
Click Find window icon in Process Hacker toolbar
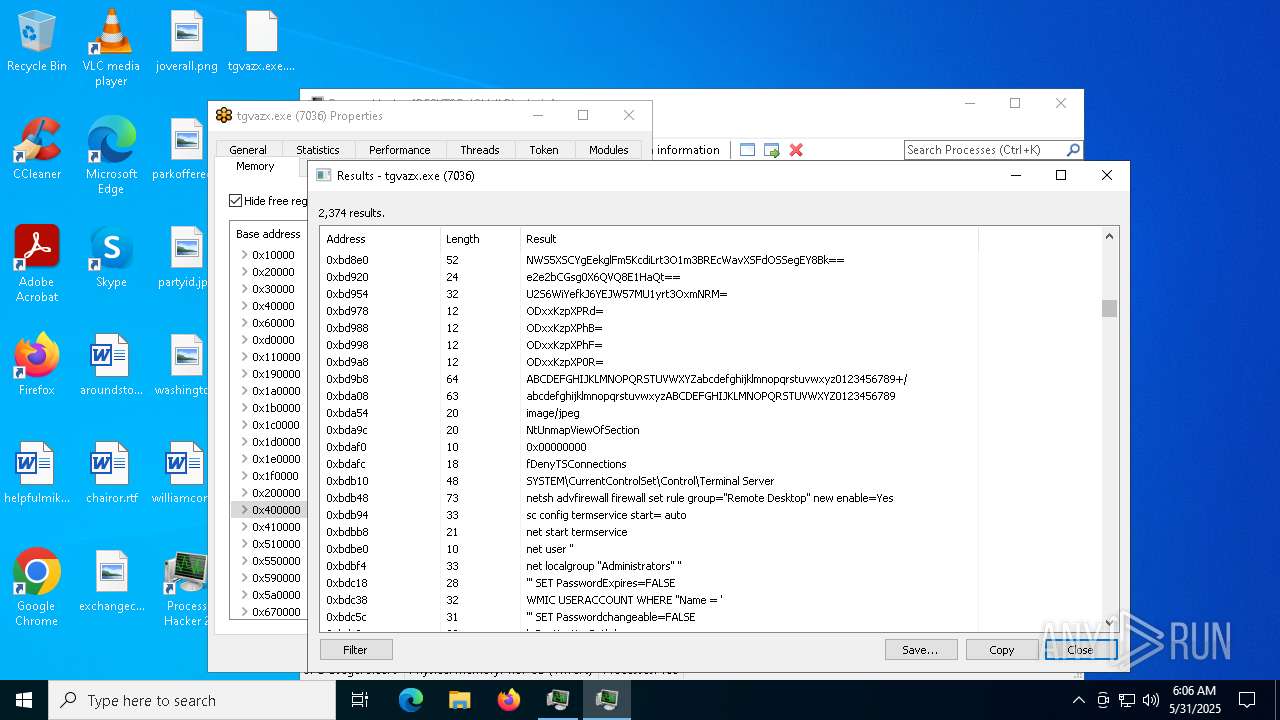(x=747, y=150)
